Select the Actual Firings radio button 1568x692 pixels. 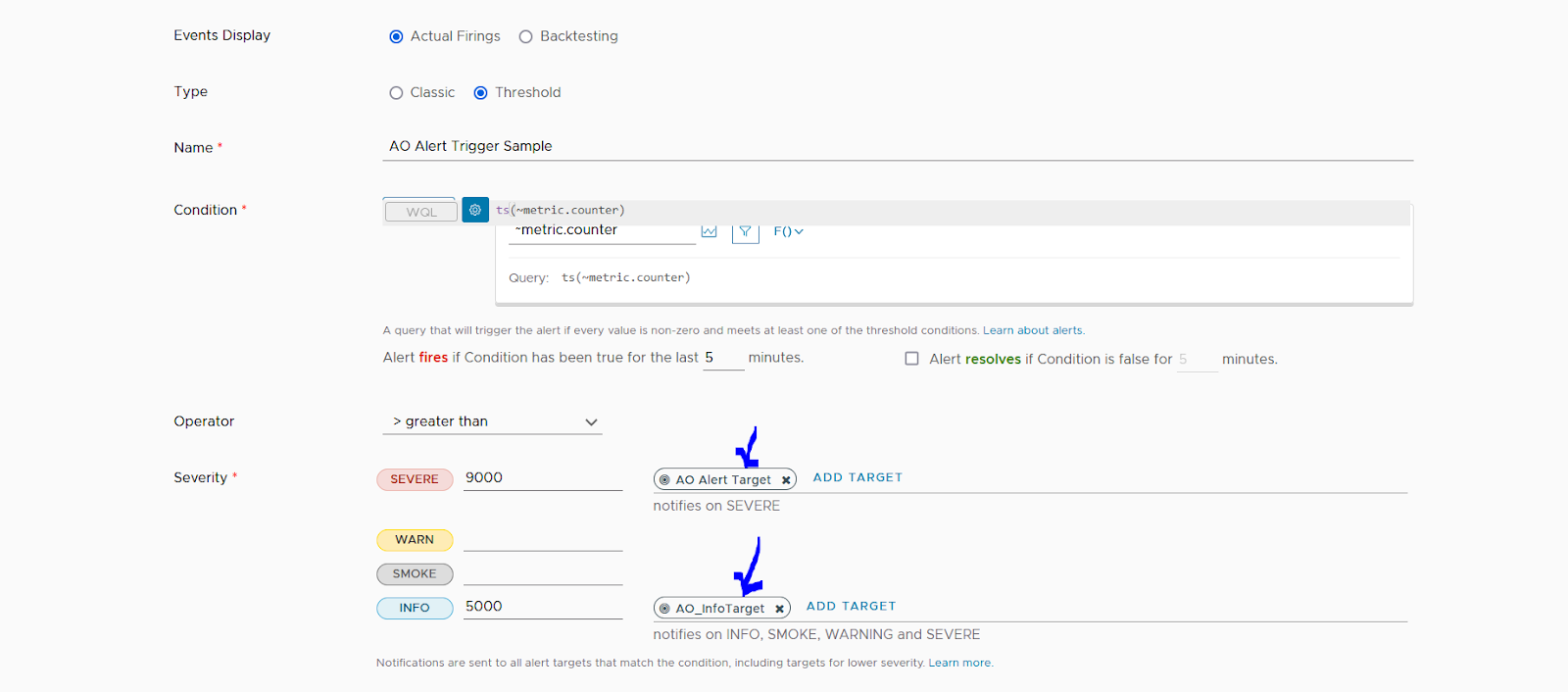point(396,37)
